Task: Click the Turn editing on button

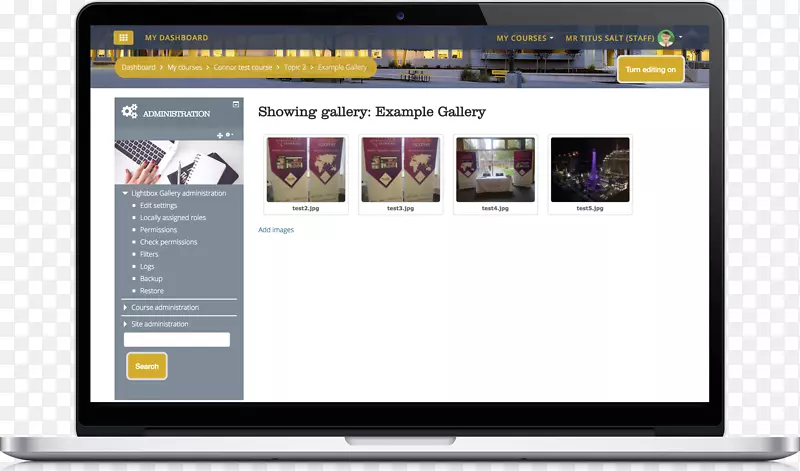Action: click(x=651, y=69)
